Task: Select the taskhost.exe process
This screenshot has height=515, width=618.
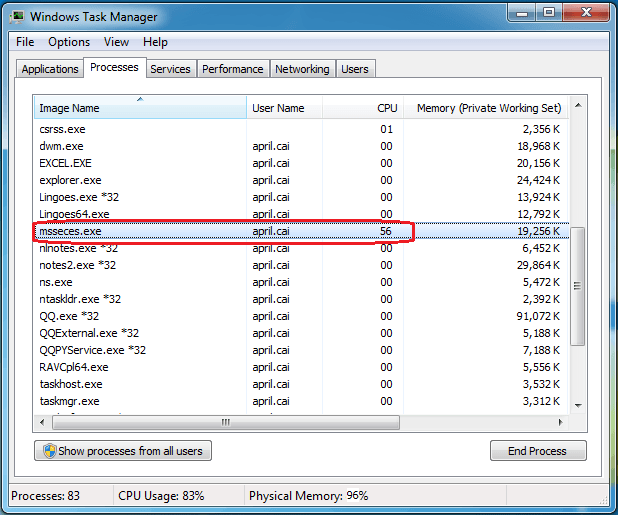Action: (301, 384)
